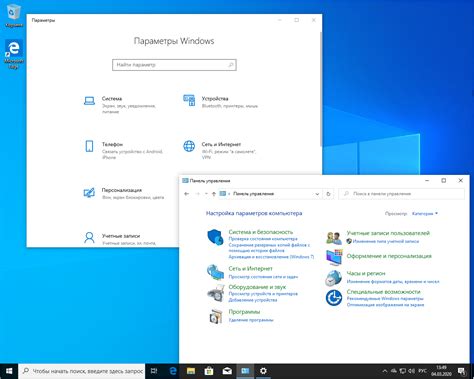The width and height of the screenshot is (474, 379).
Task: Open the Windows Start menu
Action: (x=9, y=371)
